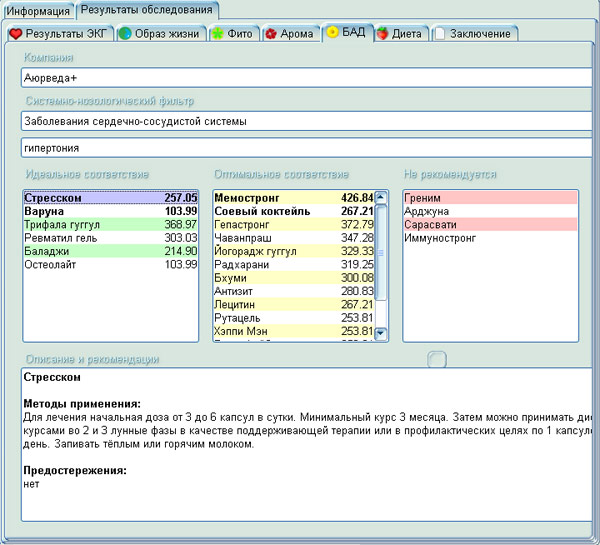The width and height of the screenshot is (600, 545).
Task: Select Лецитин row
Action: [x=294, y=305]
